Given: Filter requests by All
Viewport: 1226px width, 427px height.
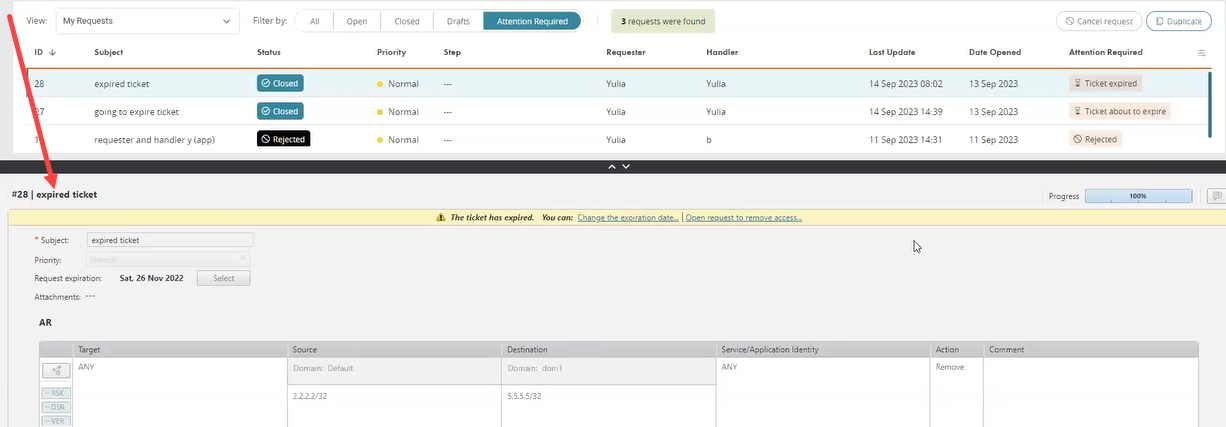Looking at the screenshot, I should [x=315, y=21].
